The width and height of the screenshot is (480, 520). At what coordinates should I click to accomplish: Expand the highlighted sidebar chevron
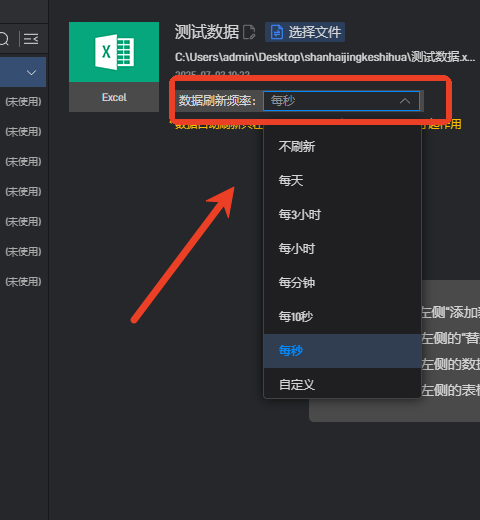click(31, 72)
